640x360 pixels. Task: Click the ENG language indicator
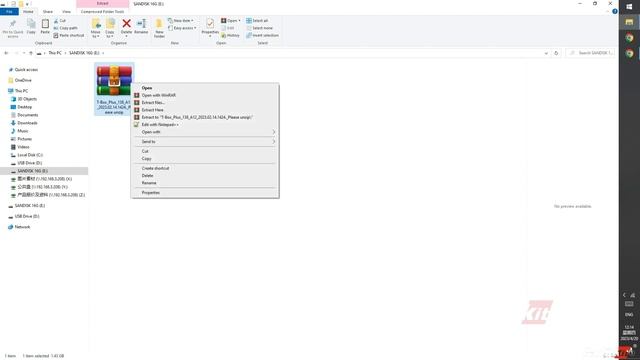point(629,315)
